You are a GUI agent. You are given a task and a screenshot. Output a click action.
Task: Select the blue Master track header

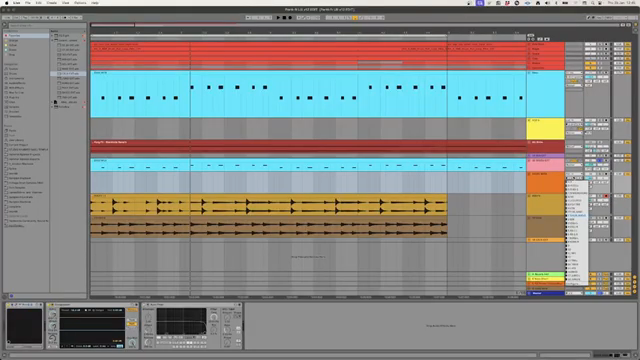[545, 293]
